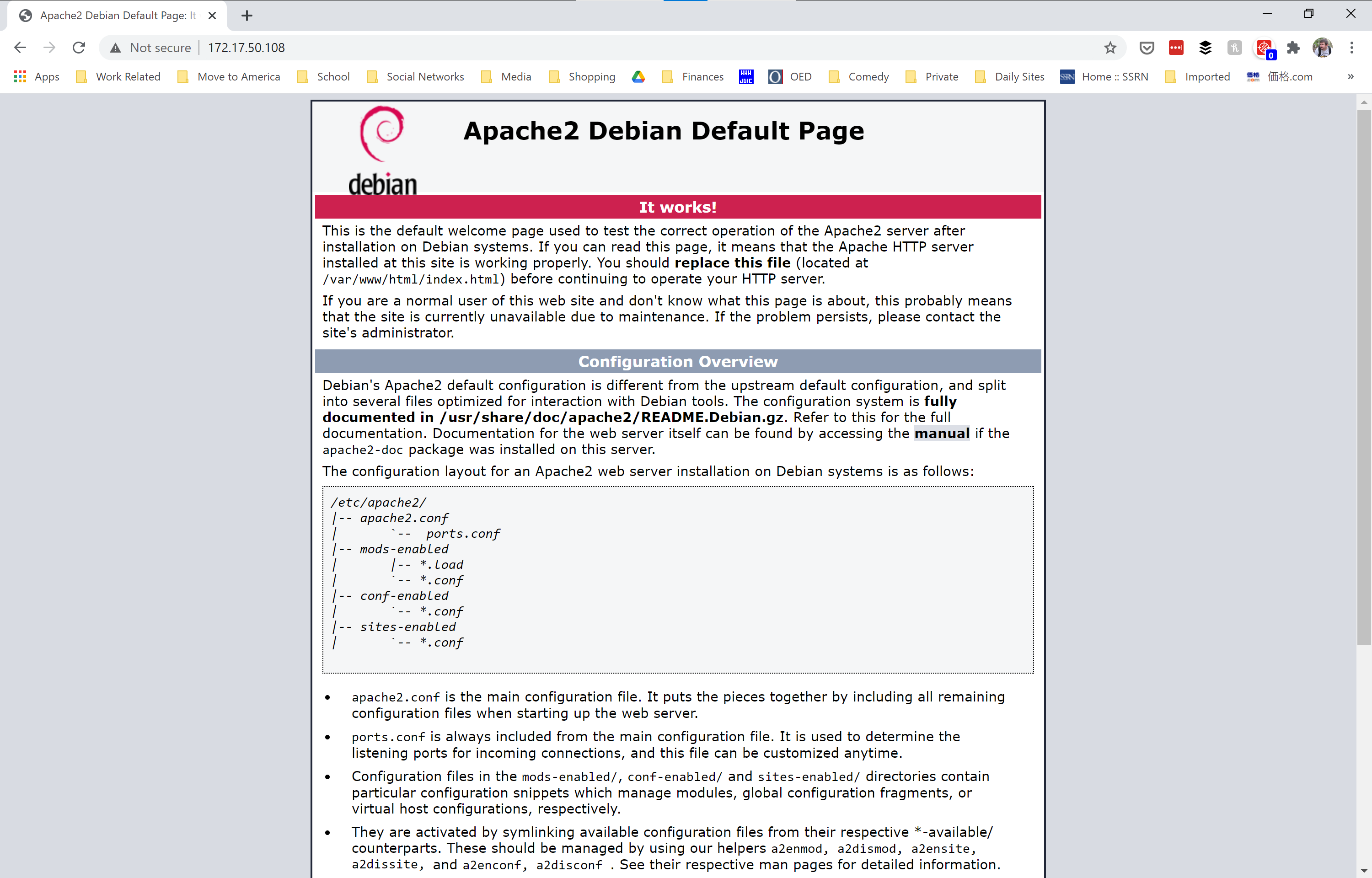Open the Chrome profile avatar
1372x878 pixels.
pos(1323,47)
